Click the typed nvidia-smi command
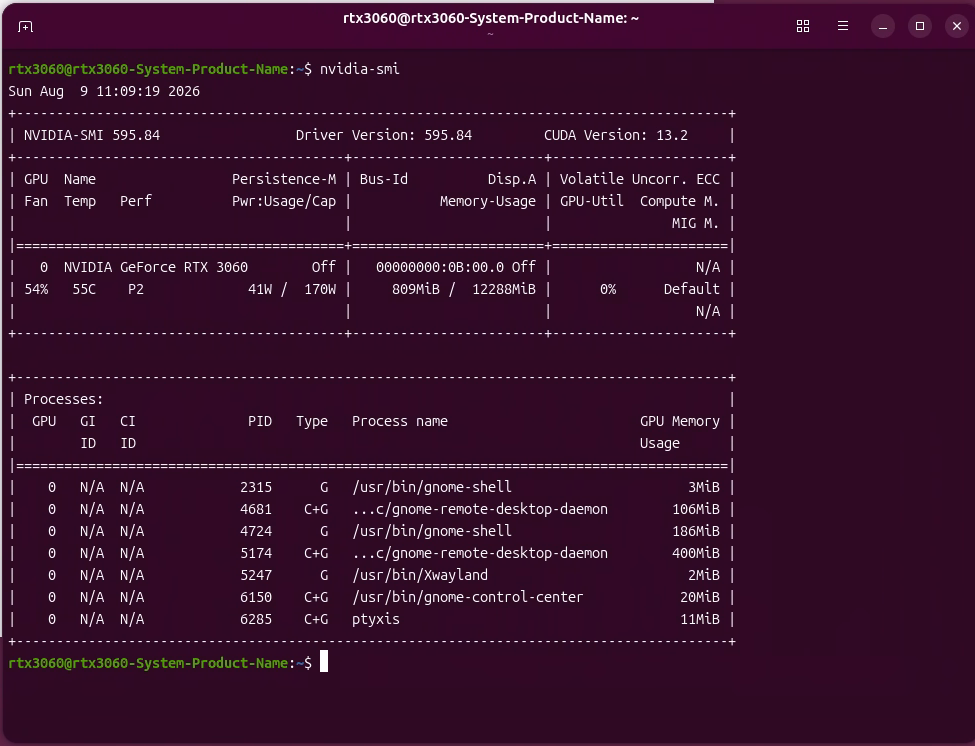 [359, 69]
